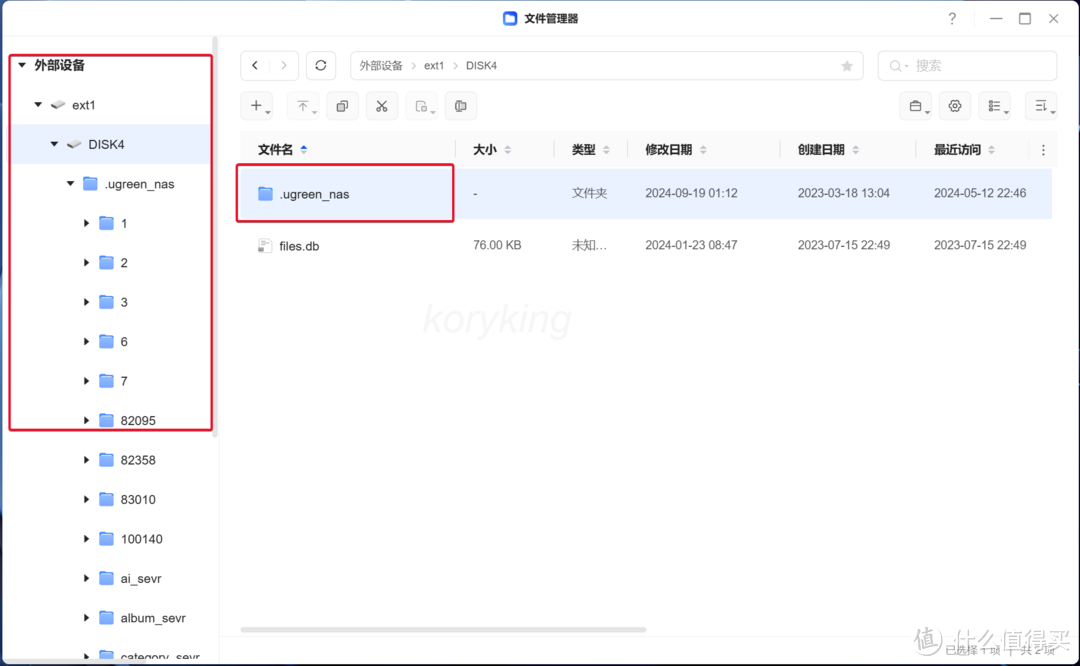Viewport: 1080px width, 666px height.
Task: Click the view mode (list) icon
Action: (993, 105)
